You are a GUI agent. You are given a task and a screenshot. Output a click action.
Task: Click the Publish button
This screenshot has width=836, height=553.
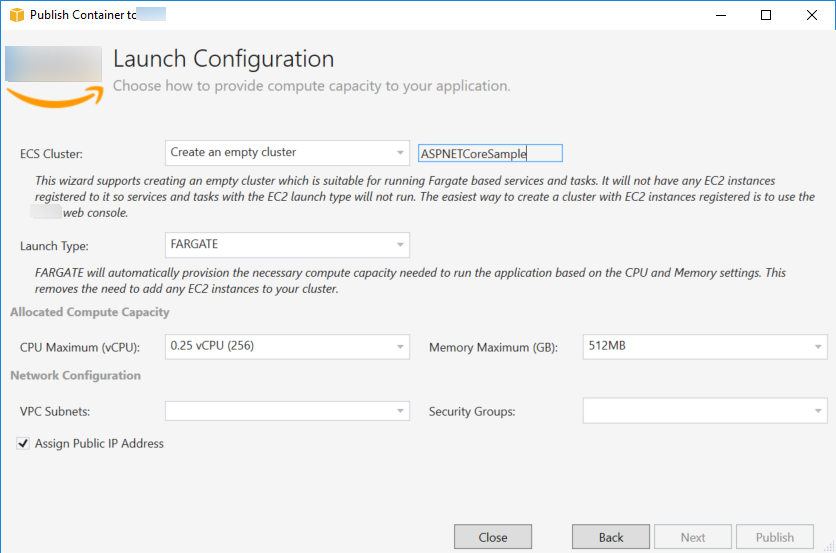tap(775, 537)
